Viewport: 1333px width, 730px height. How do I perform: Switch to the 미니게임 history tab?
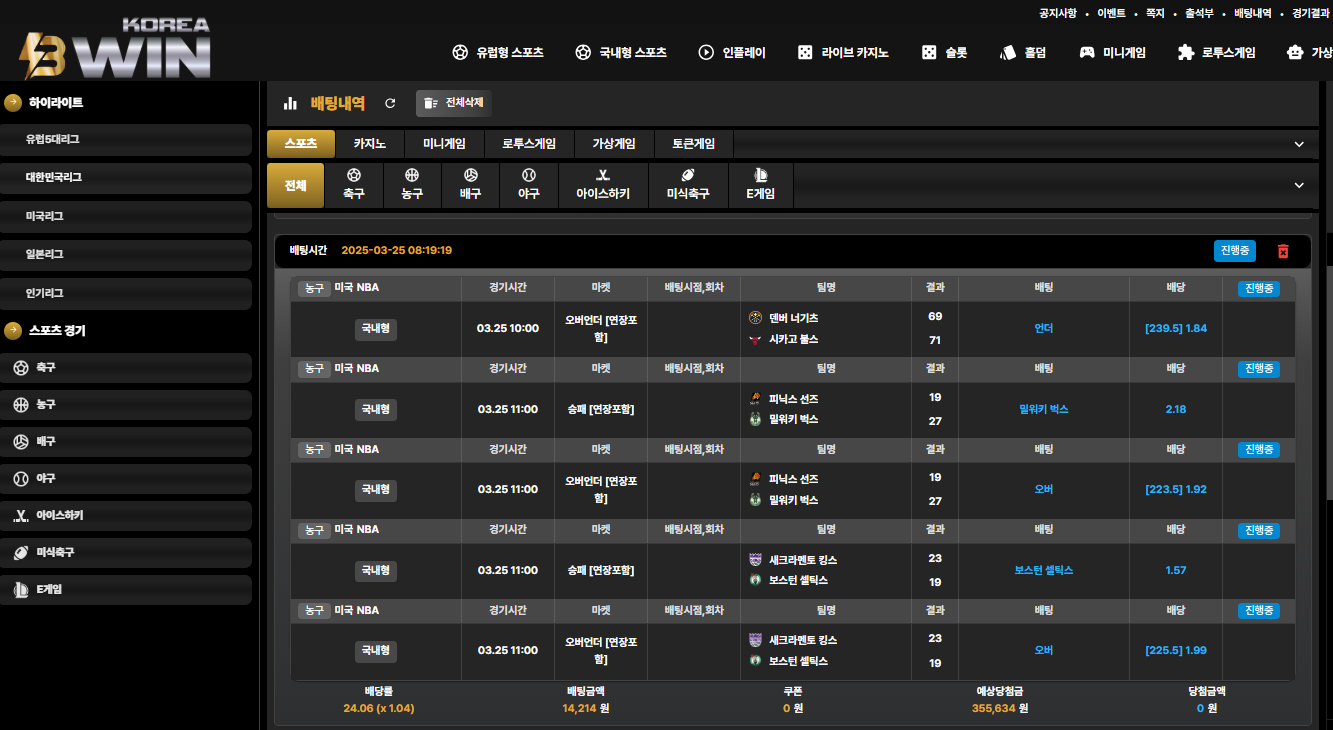pyautogui.click(x=444, y=144)
